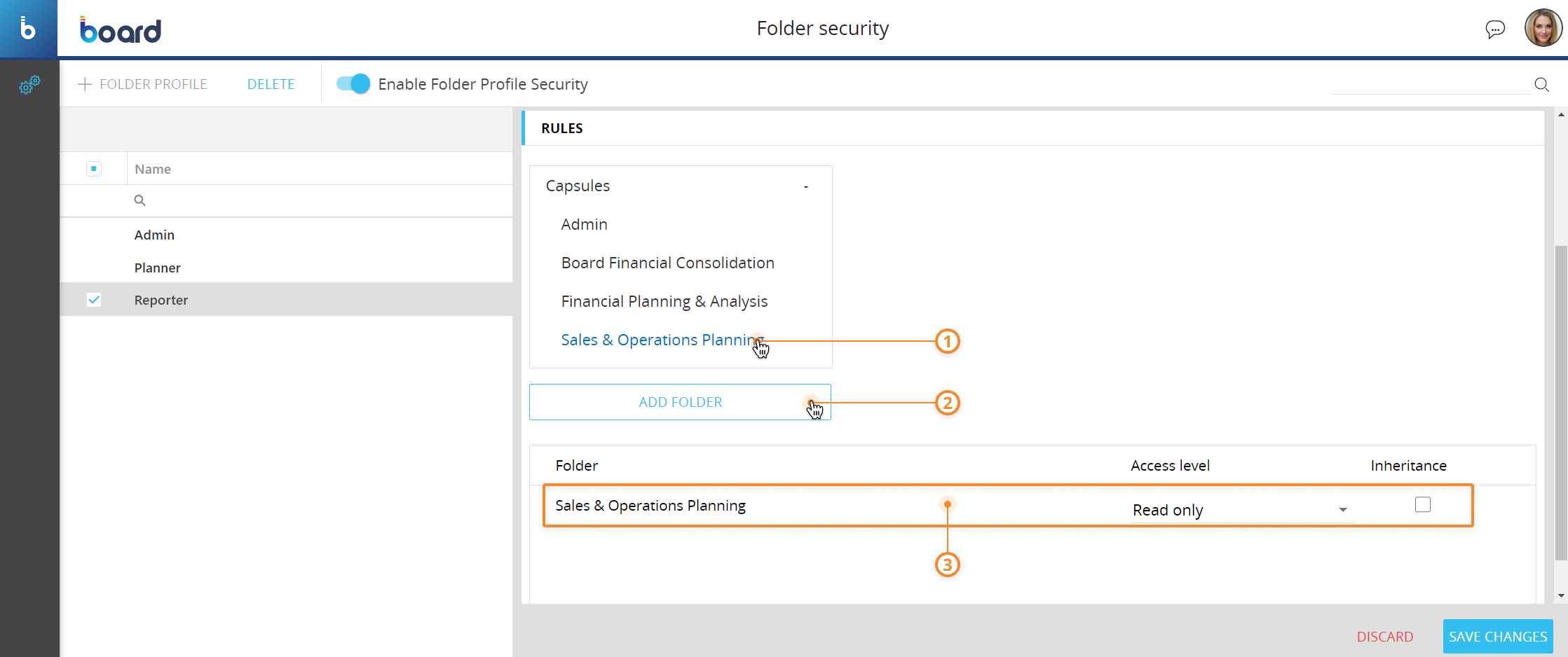The image size is (1568, 657).
Task: Click the Name column search magnifier
Action: click(x=140, y=201)
